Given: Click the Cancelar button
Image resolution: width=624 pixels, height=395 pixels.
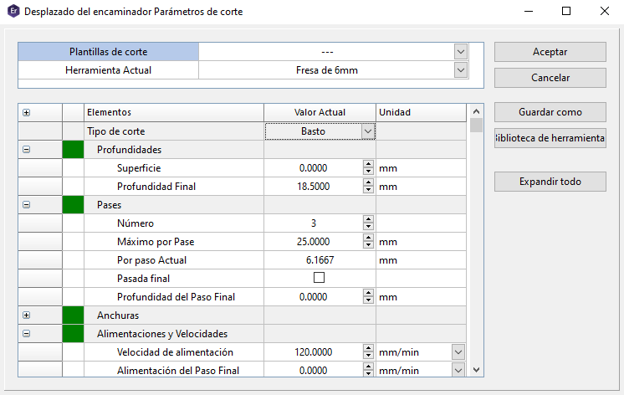Looking at the screenshot, I should pyautogui.click(x=550, y=78).
